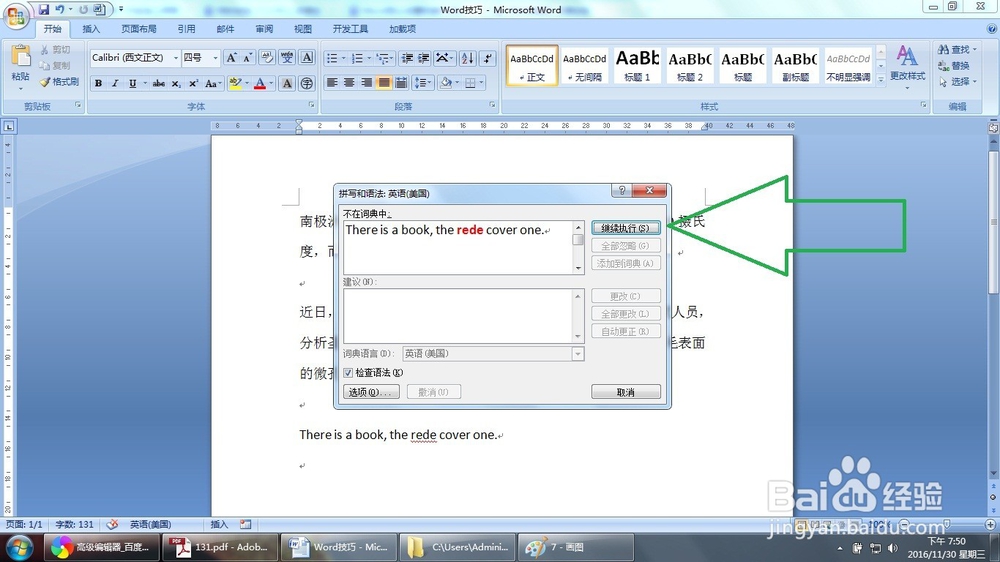The image size is (1000, 562).
Task: Open the borders dropdown arrow
Action: click(481, 83)
